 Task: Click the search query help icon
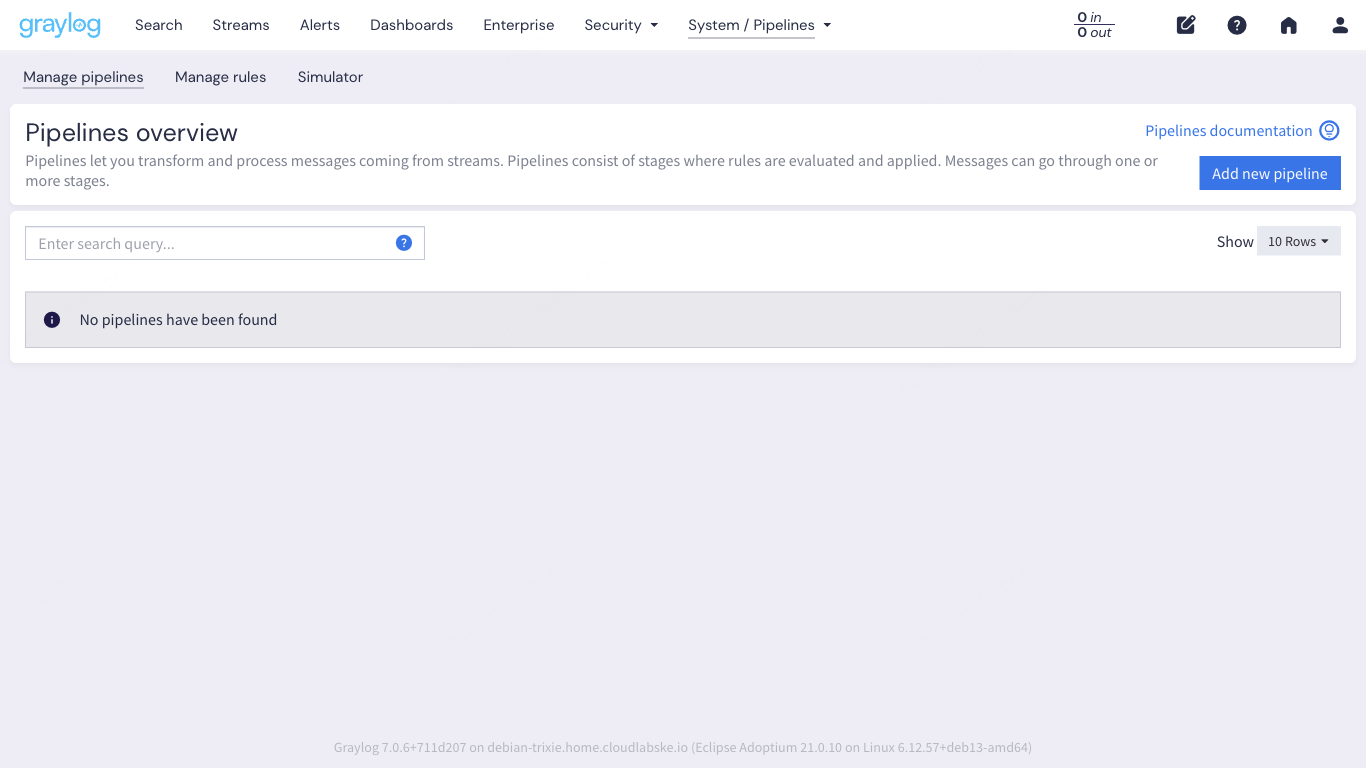coord(404,242)
